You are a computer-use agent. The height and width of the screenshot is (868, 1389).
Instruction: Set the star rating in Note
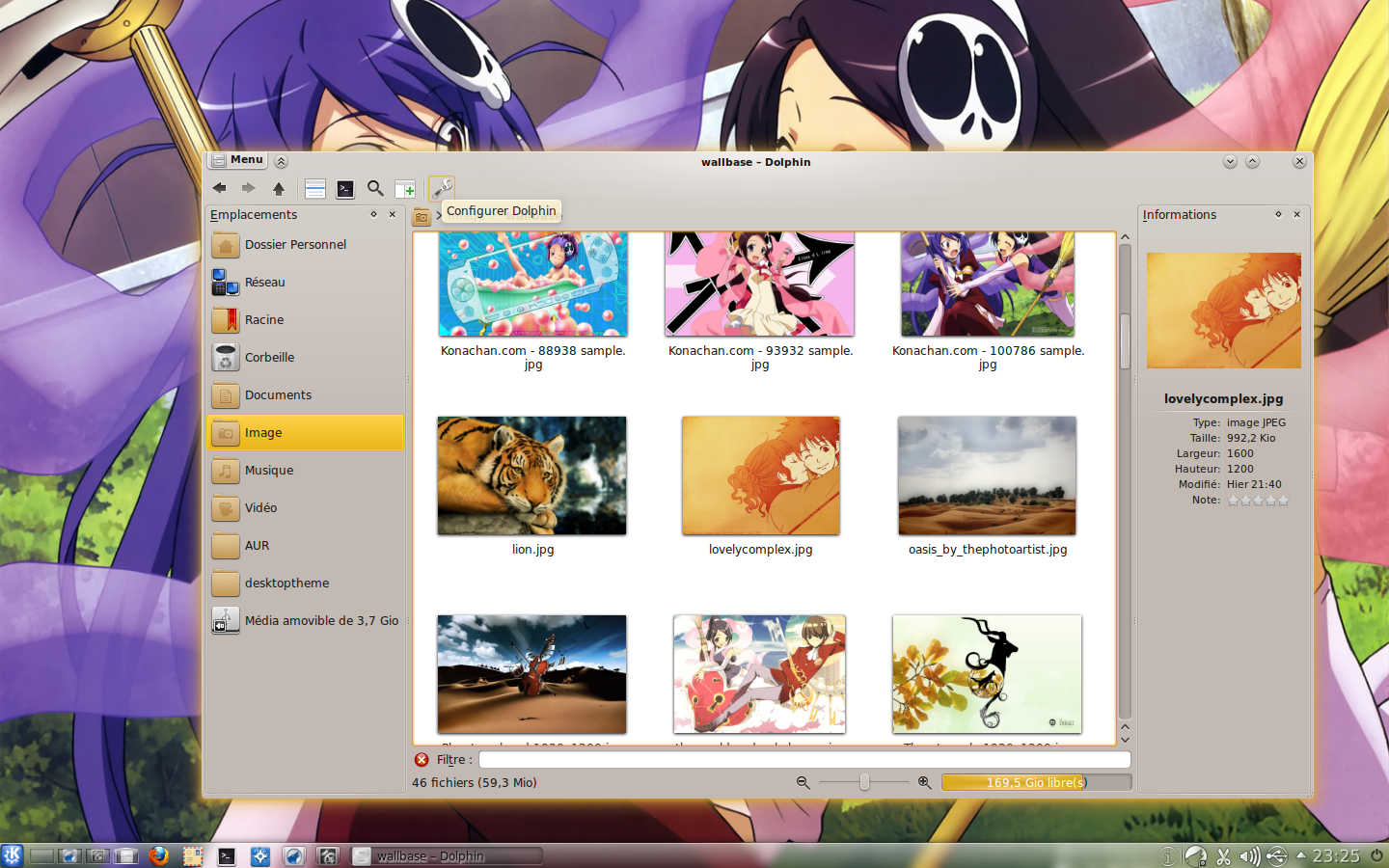tap(1258, 501)
